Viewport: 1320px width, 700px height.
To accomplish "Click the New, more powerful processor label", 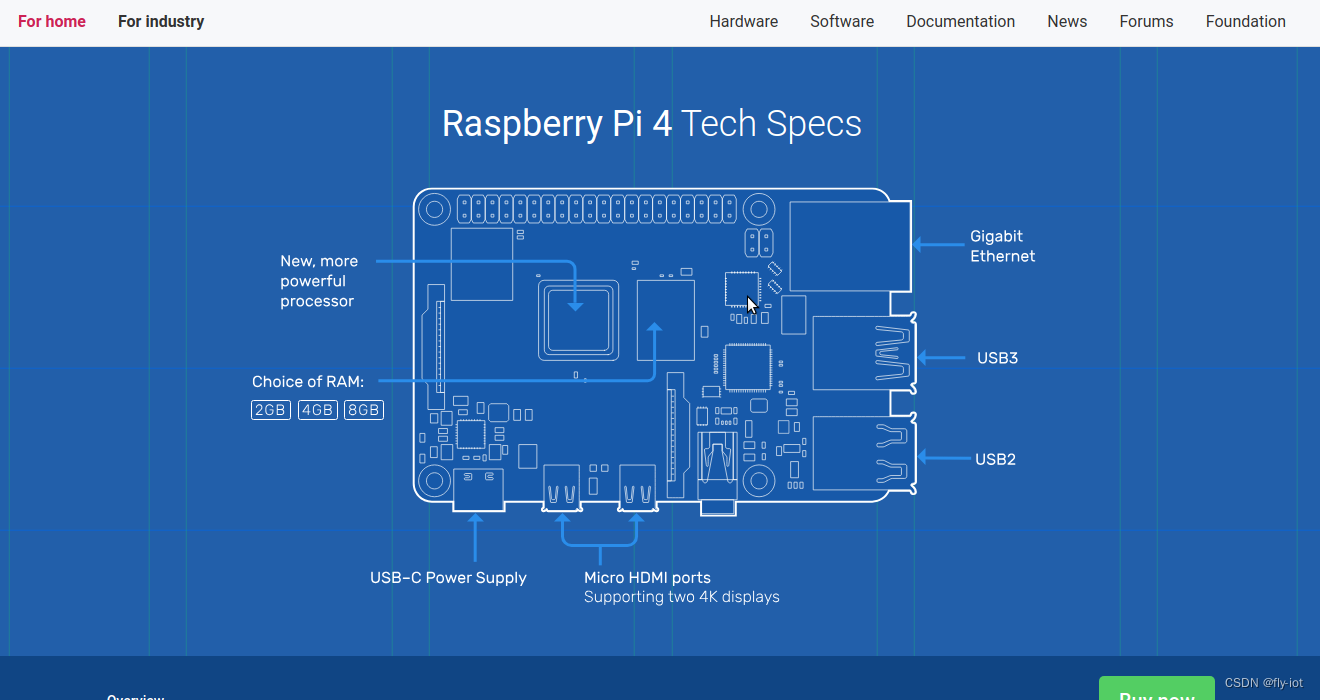I will coord(319,281).
